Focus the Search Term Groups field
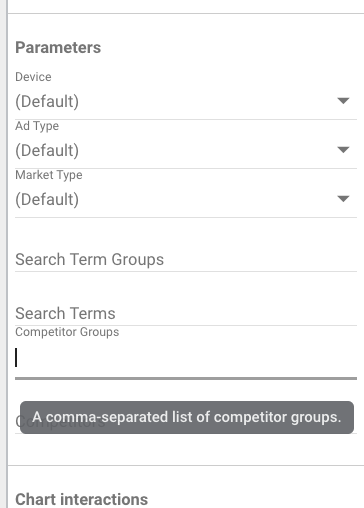Image resolution: width=364 pixels, height=508 pixels. point(186,259)
